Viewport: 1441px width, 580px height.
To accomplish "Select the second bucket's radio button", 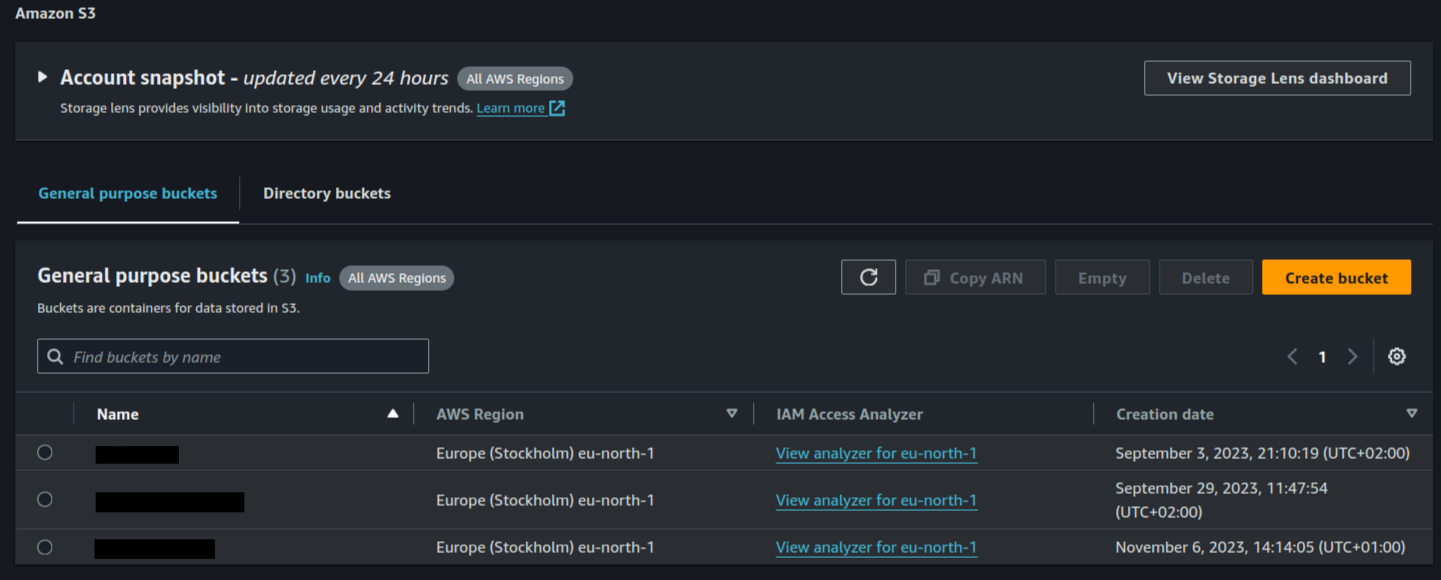I will 44,500.
